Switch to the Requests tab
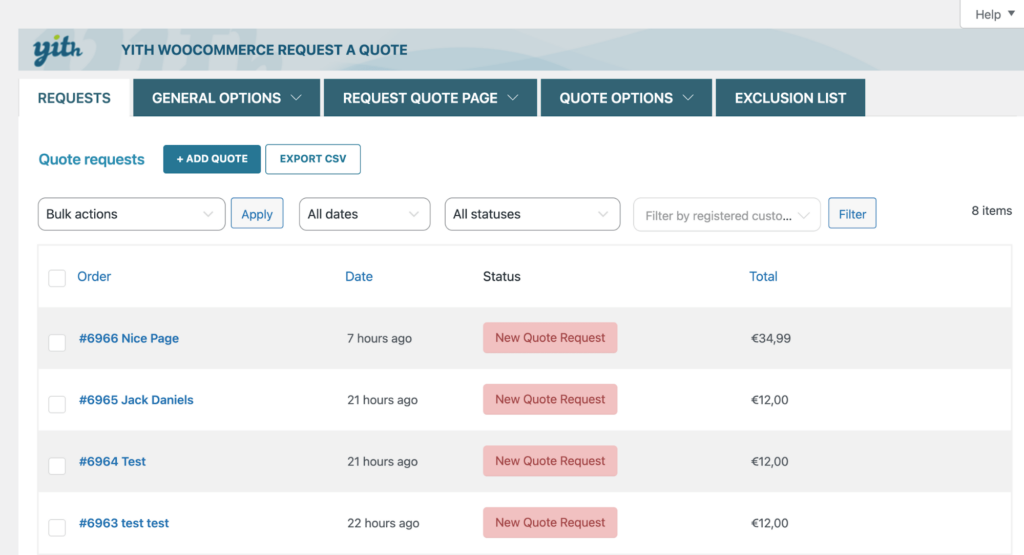Viewport: 1024px width, 555px height. [x=74, y=98]
